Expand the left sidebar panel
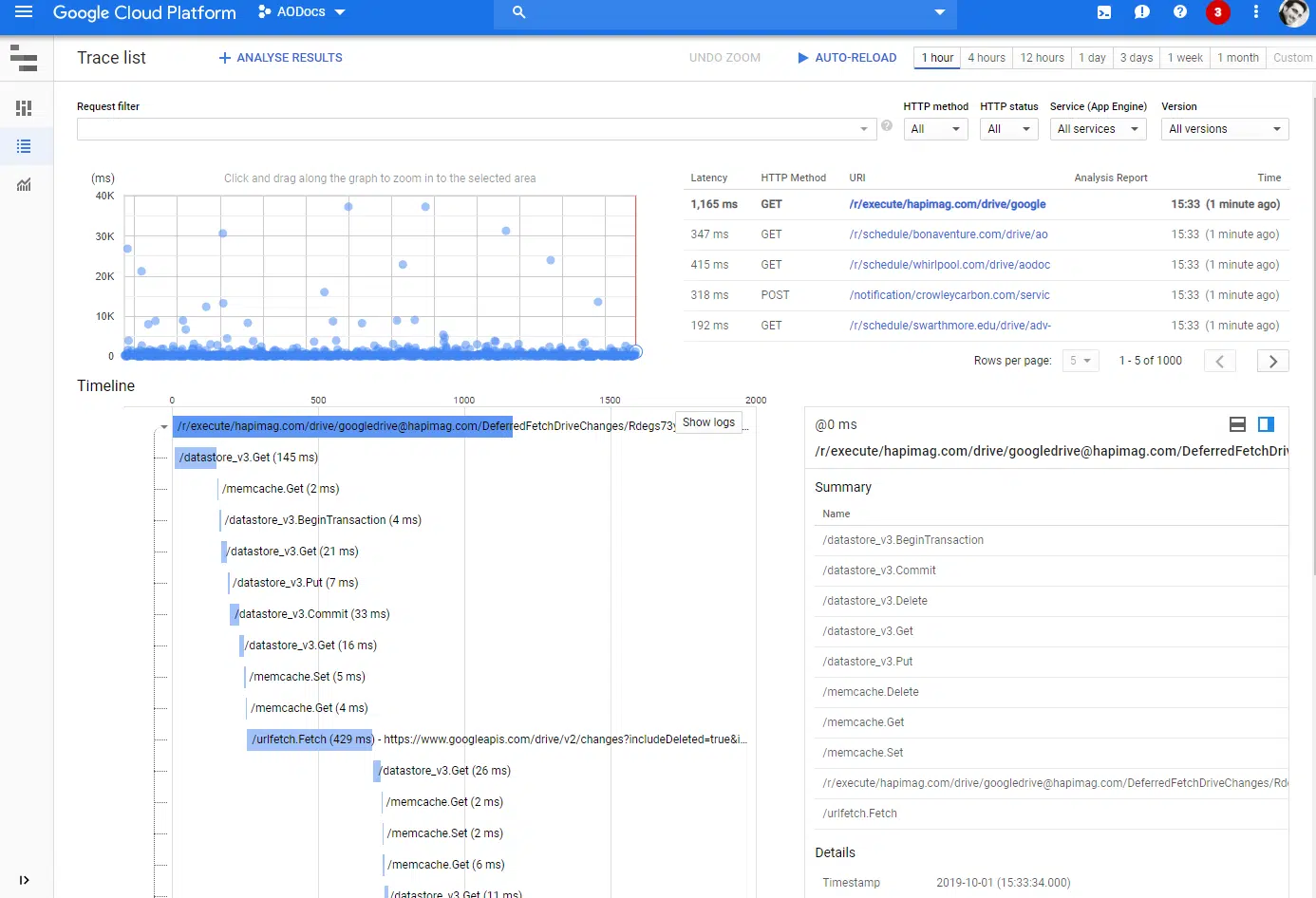This screenshot has width=1316, height=898. pyautogui.click(x=24, y=880)
